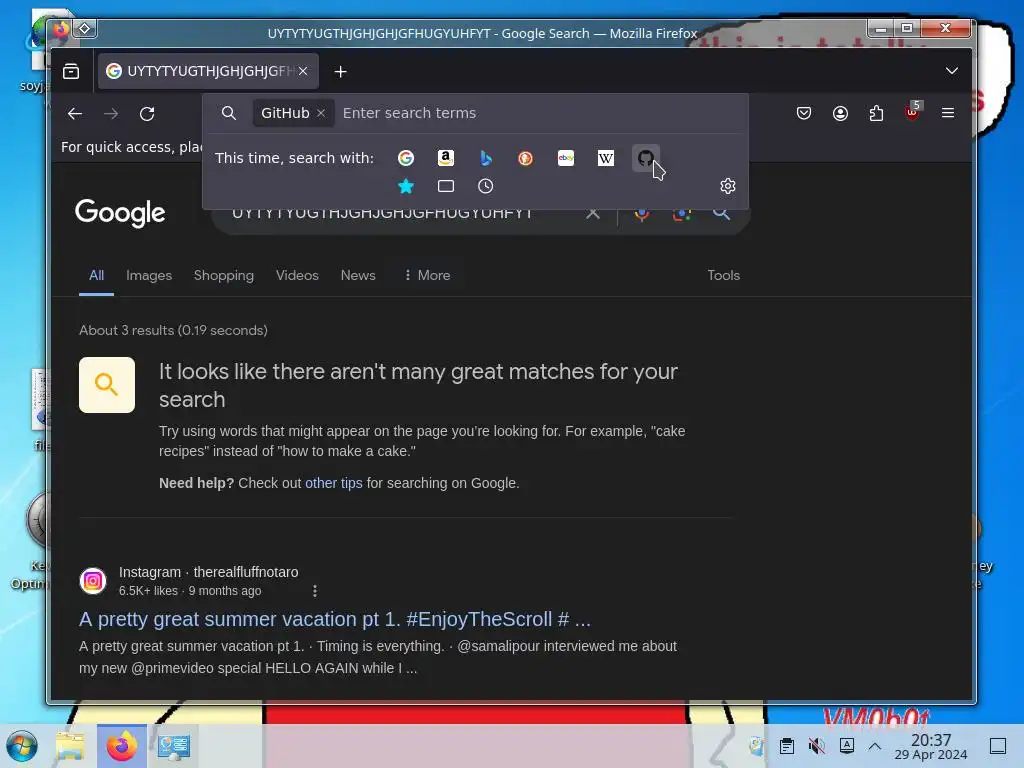1024x768 pixels.
Task: Choose Bing as one-off search engine
Action: [x=485, y=158]
